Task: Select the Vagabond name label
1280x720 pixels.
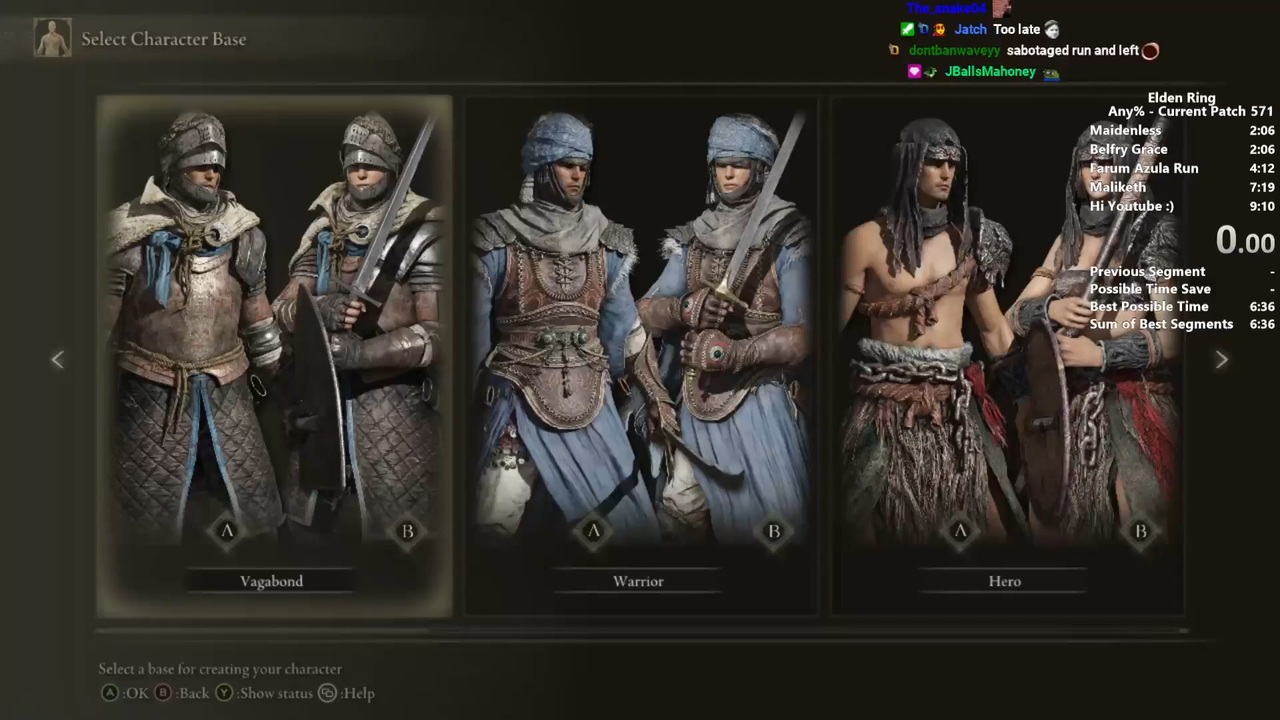Action: click(x=271, y=581)
